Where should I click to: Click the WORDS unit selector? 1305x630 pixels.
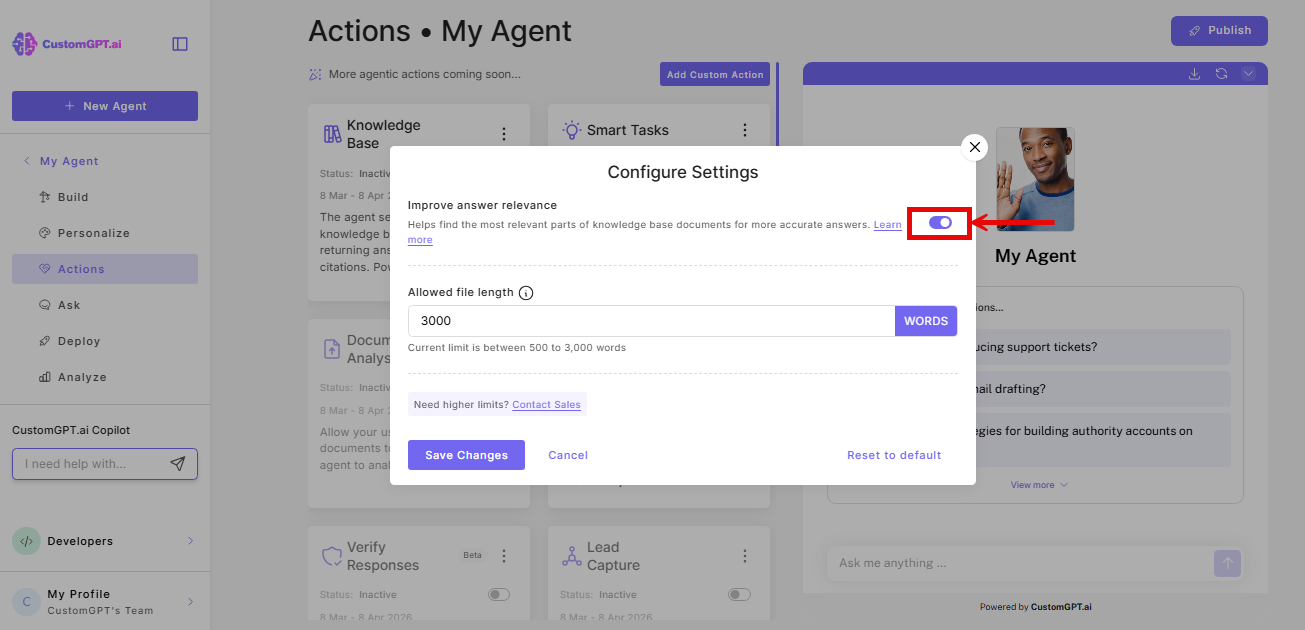[925, 320]
